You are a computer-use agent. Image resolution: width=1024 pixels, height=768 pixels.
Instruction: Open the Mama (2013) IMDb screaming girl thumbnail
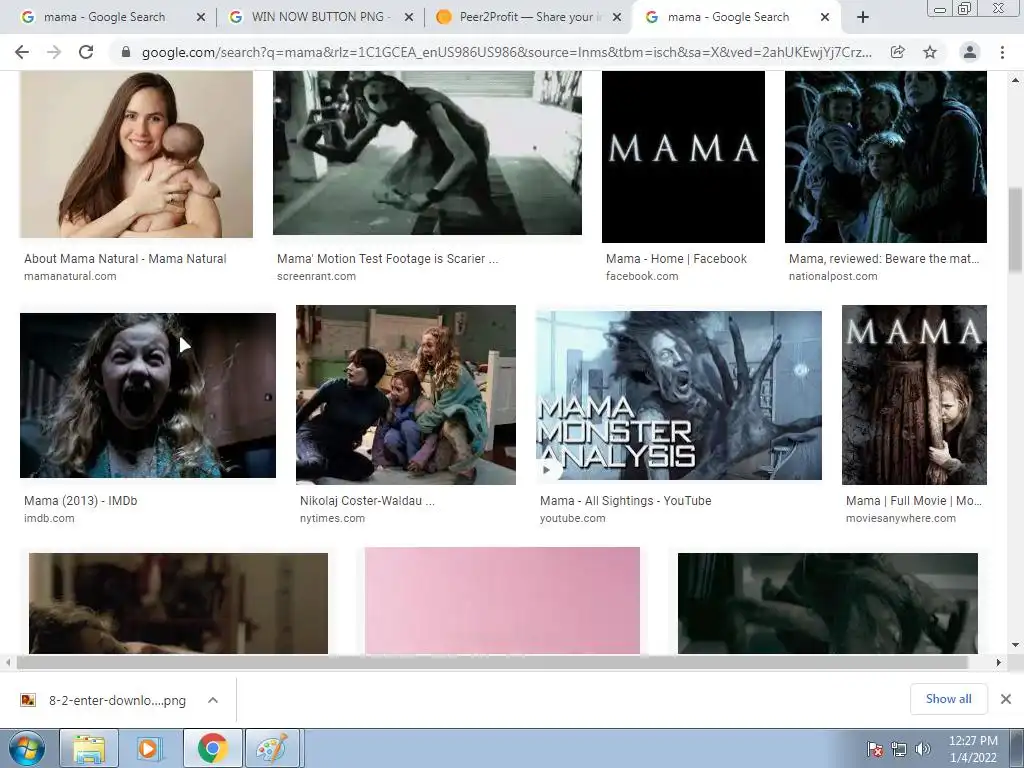(x=148, y=395)
